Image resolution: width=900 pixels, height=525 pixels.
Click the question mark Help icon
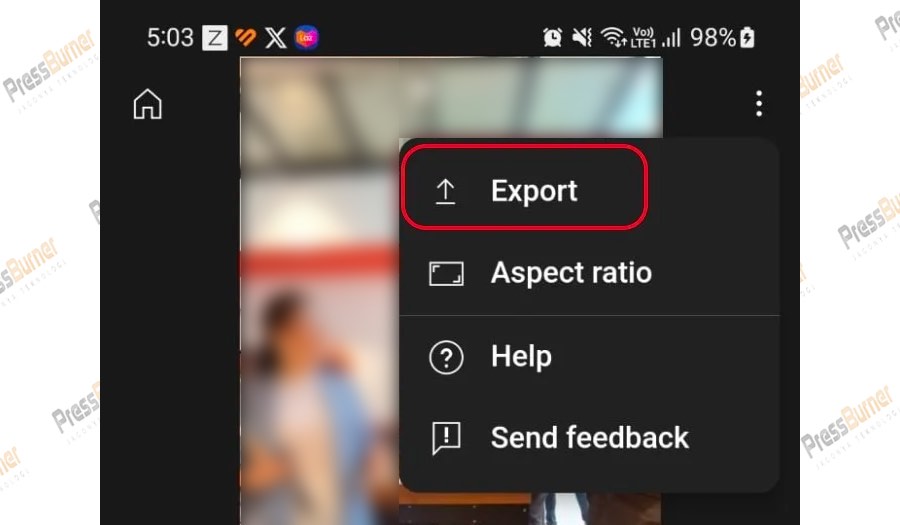tap(446, 357)
